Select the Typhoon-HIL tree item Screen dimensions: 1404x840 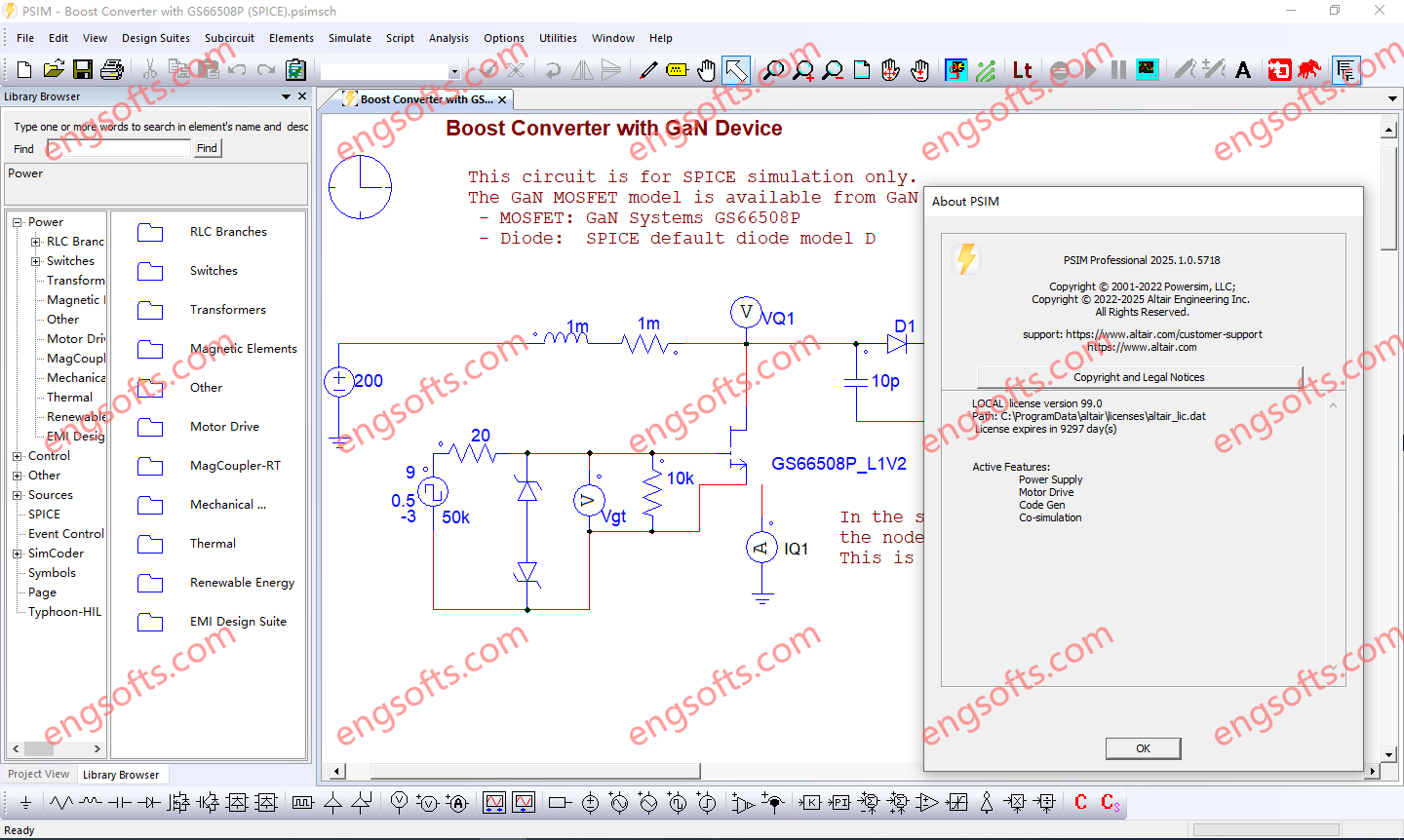64,612
